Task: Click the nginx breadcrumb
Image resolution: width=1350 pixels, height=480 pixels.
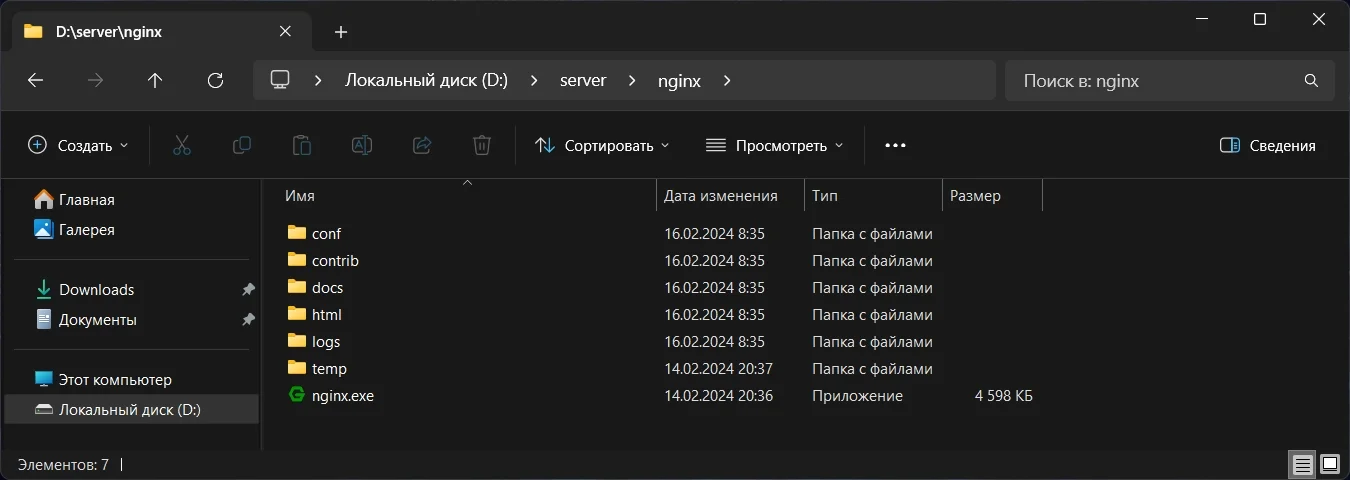Action: pyautogui.click(x=679, y=80)
